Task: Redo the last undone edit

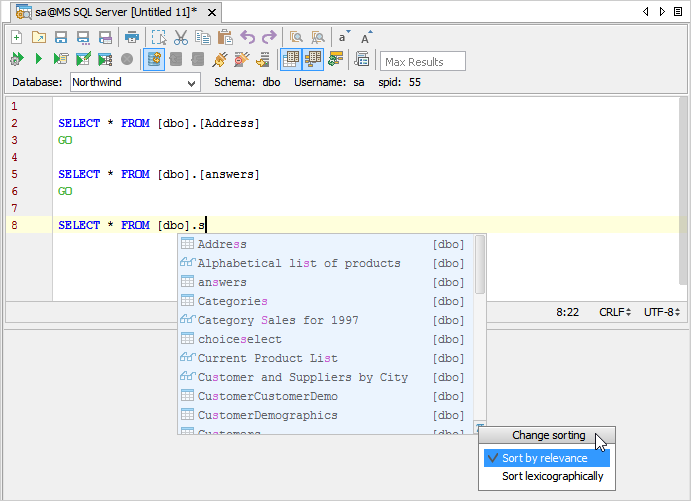Action: click(x=269, y=37)
